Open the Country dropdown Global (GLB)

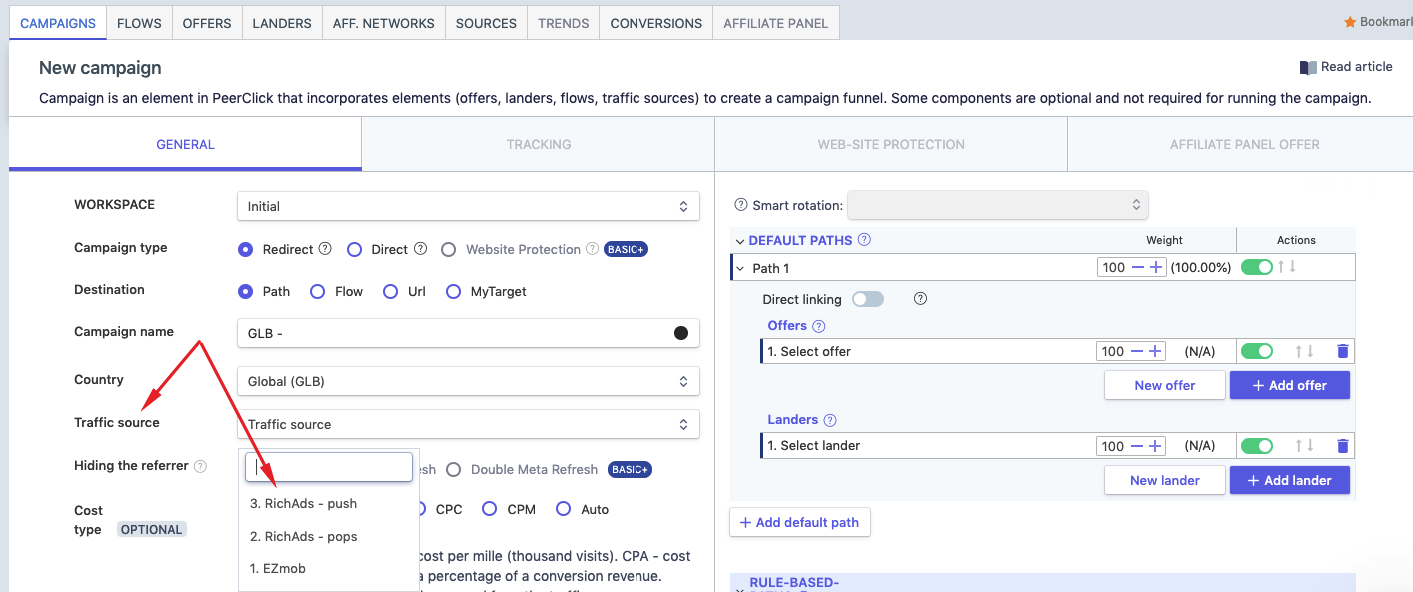[x=468, y=381]
